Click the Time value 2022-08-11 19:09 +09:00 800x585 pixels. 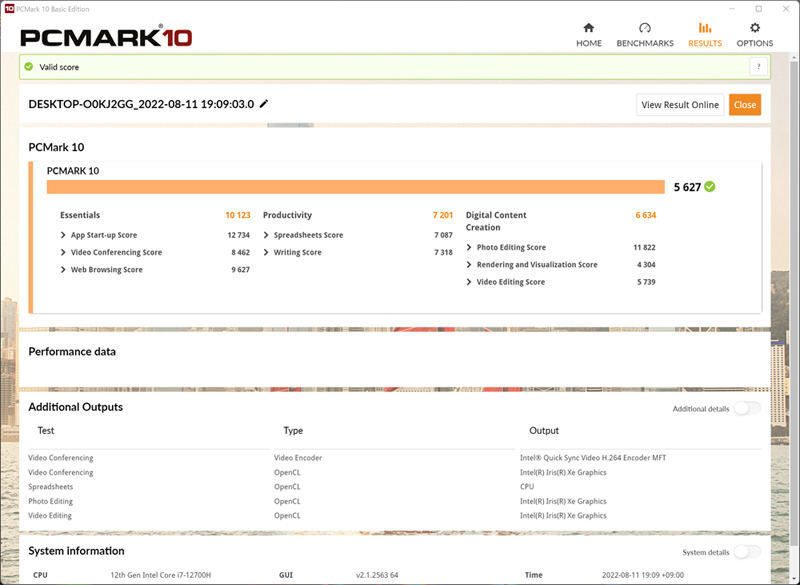point(643,575)
